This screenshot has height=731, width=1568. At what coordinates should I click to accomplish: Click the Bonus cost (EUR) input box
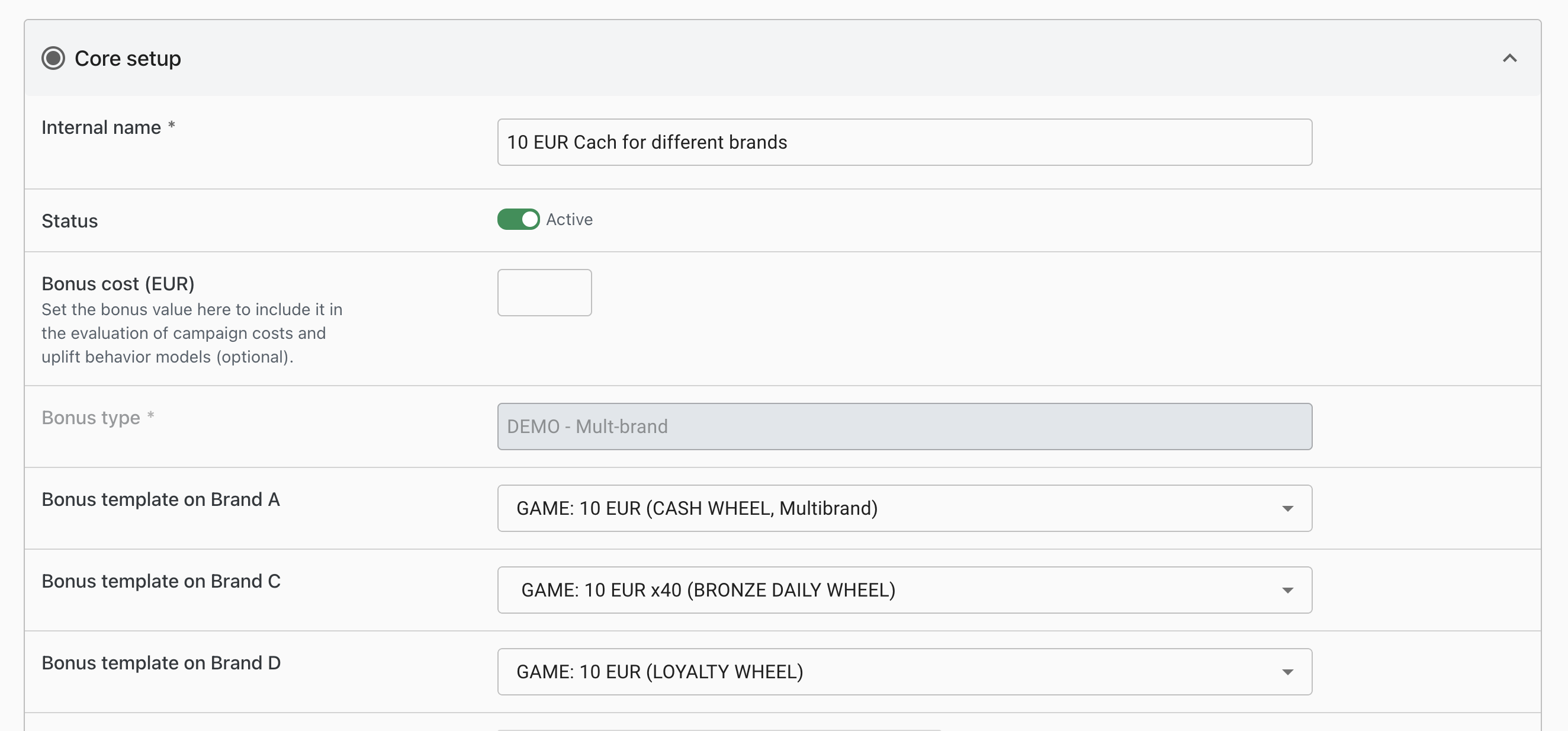tap(544, 293)
